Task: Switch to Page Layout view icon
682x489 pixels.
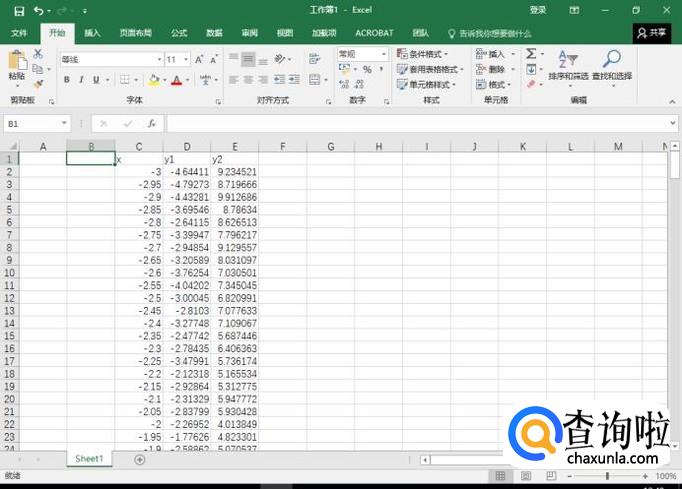Action: [x=526, y=476]
